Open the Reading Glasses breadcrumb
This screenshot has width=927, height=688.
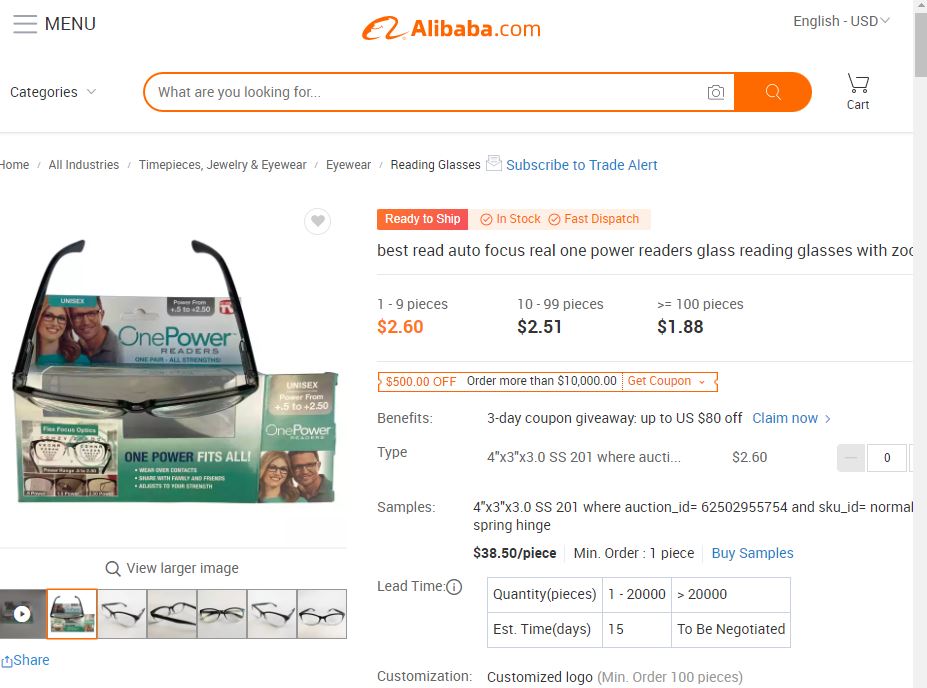point(435,165)
